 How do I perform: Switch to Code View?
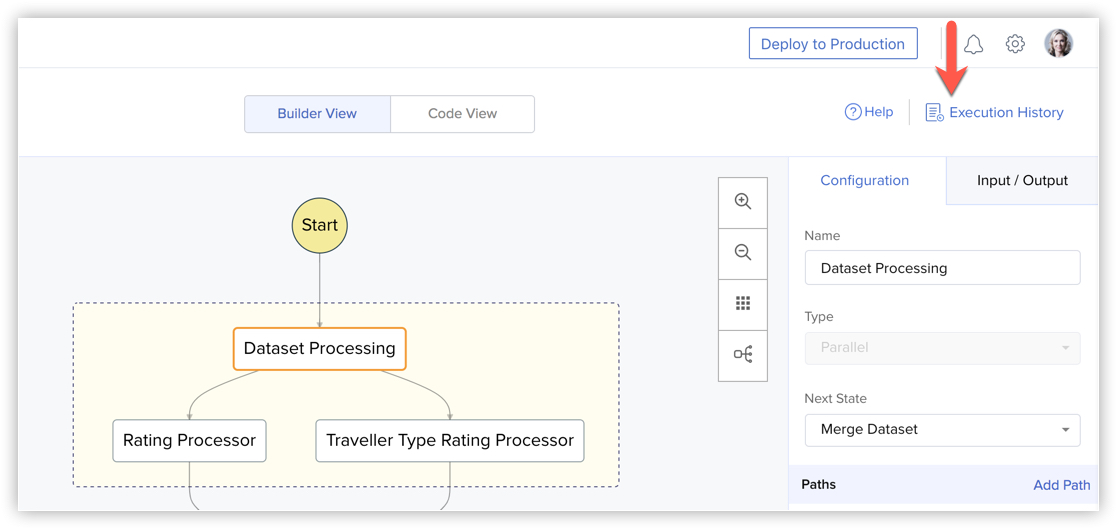[462, 114]
